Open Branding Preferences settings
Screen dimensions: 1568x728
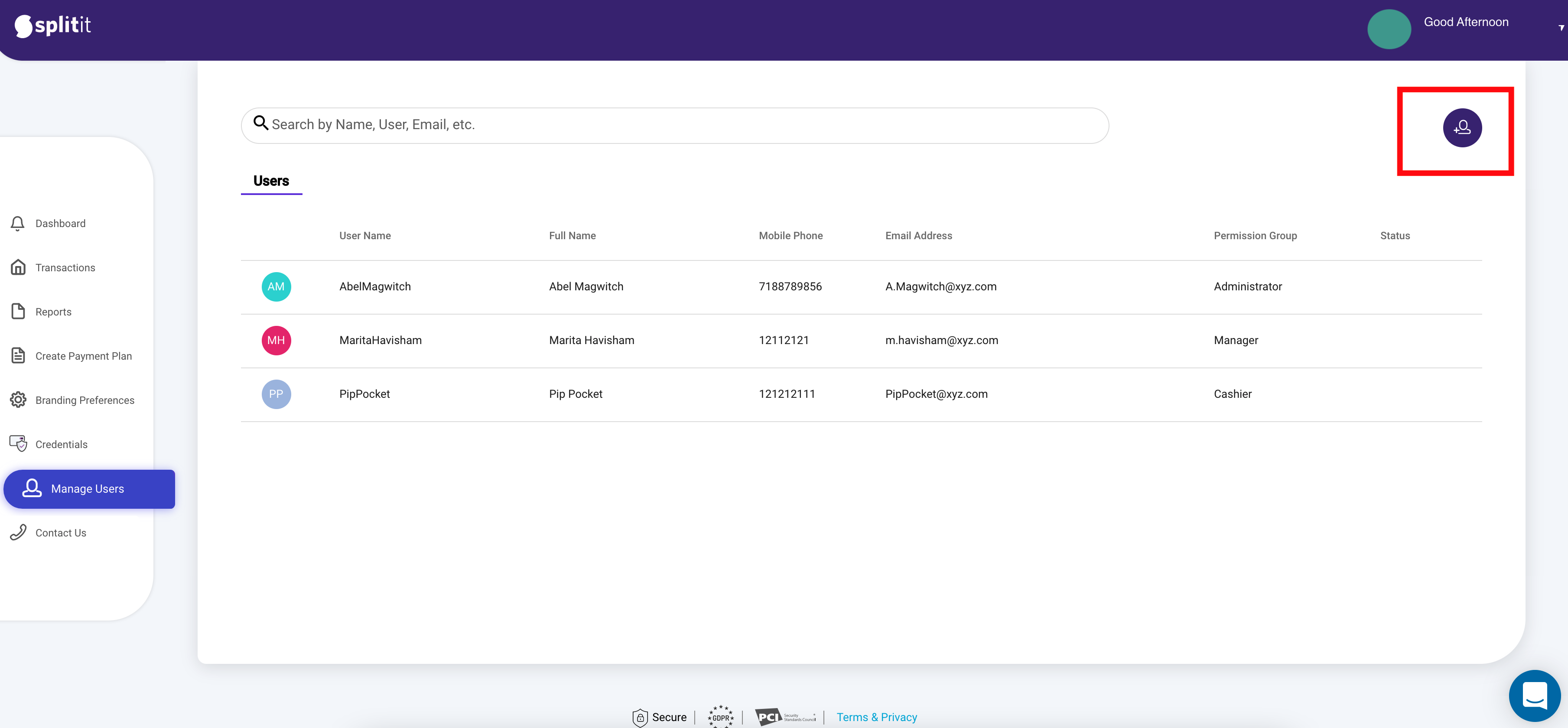(x=84, y=400)
